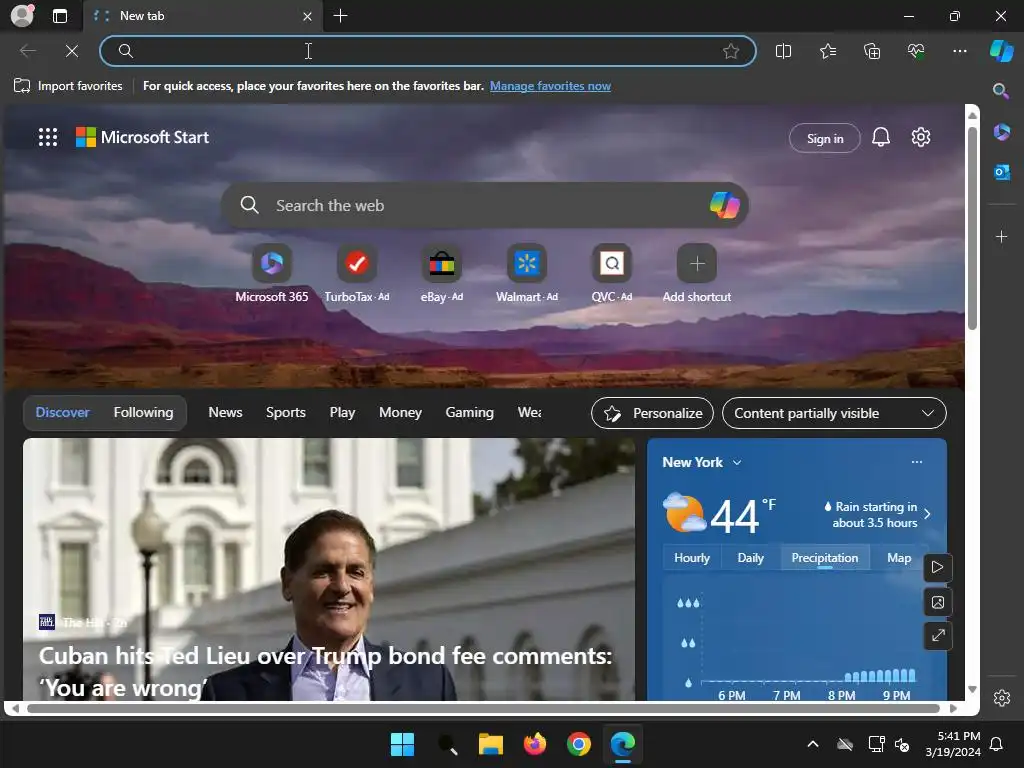Screen dimensions: 1024x768
Task: Open Copilot from top-right toolbar
Action: [1002, 51]
